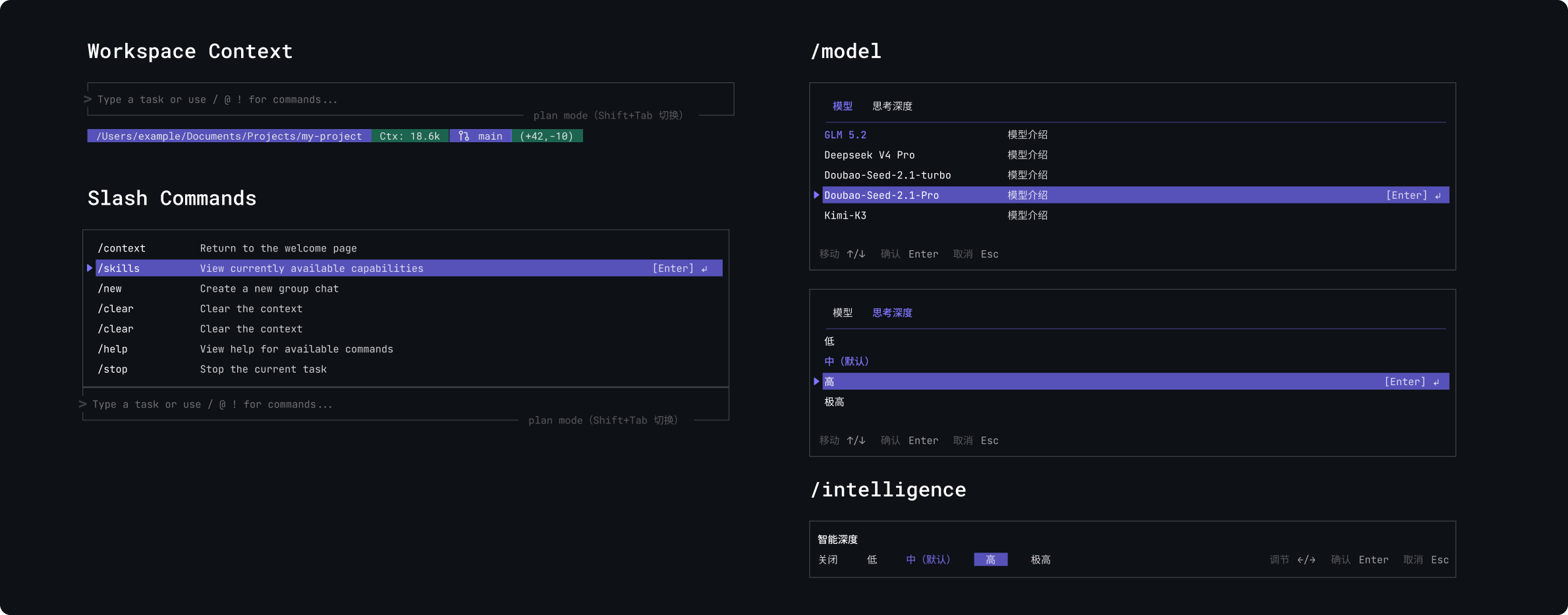Open the 思考深度 tab above the GLM 5.2 list
Viewport: 1568px width, 615px height.
point(892,106)
